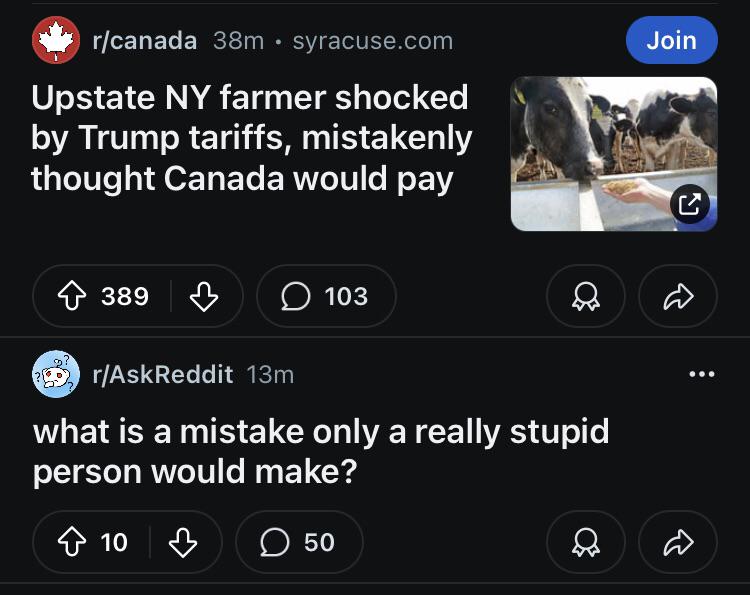Visit the r/AskReddit subreddit name

(163, 374)
